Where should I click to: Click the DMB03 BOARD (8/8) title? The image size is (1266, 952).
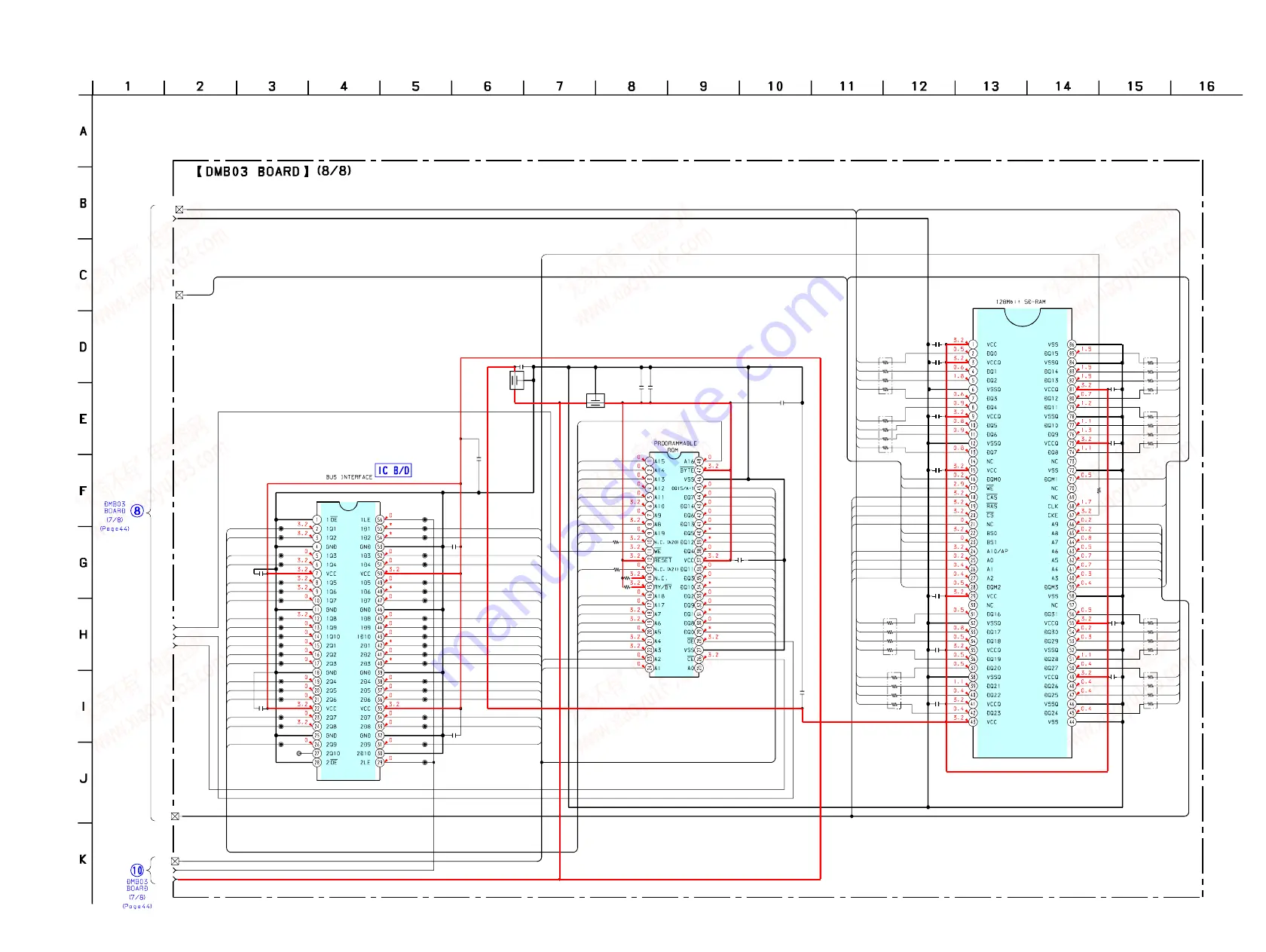274,171
